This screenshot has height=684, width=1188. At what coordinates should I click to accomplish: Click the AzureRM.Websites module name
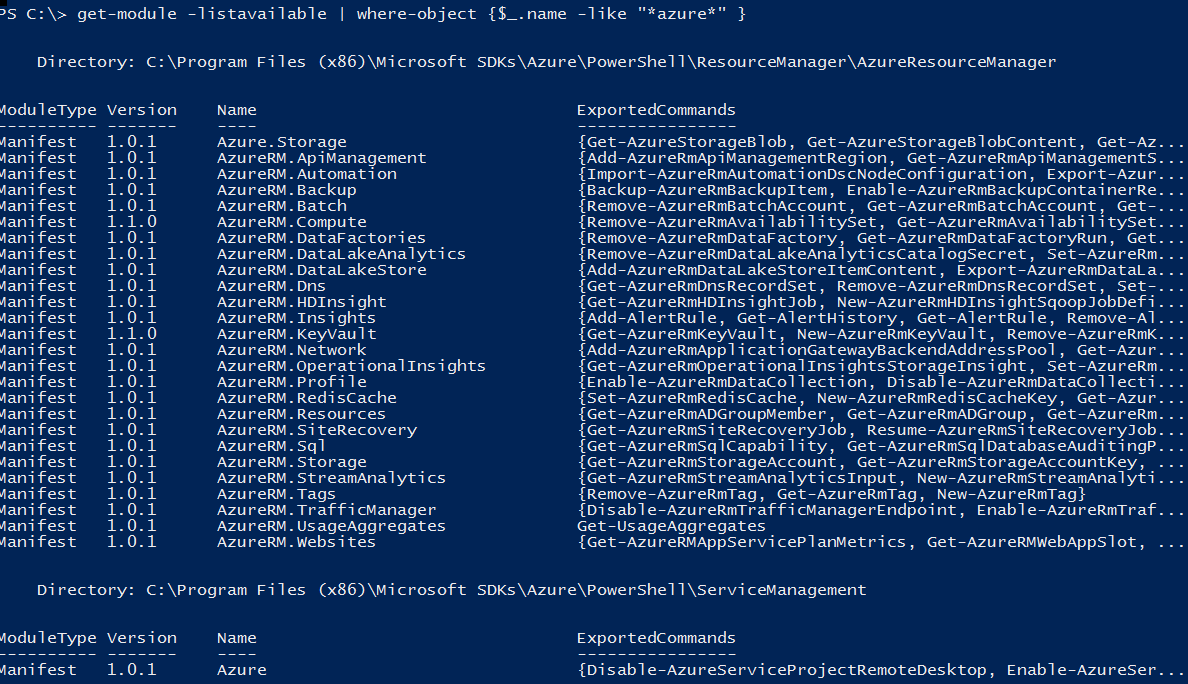point(296,542)
